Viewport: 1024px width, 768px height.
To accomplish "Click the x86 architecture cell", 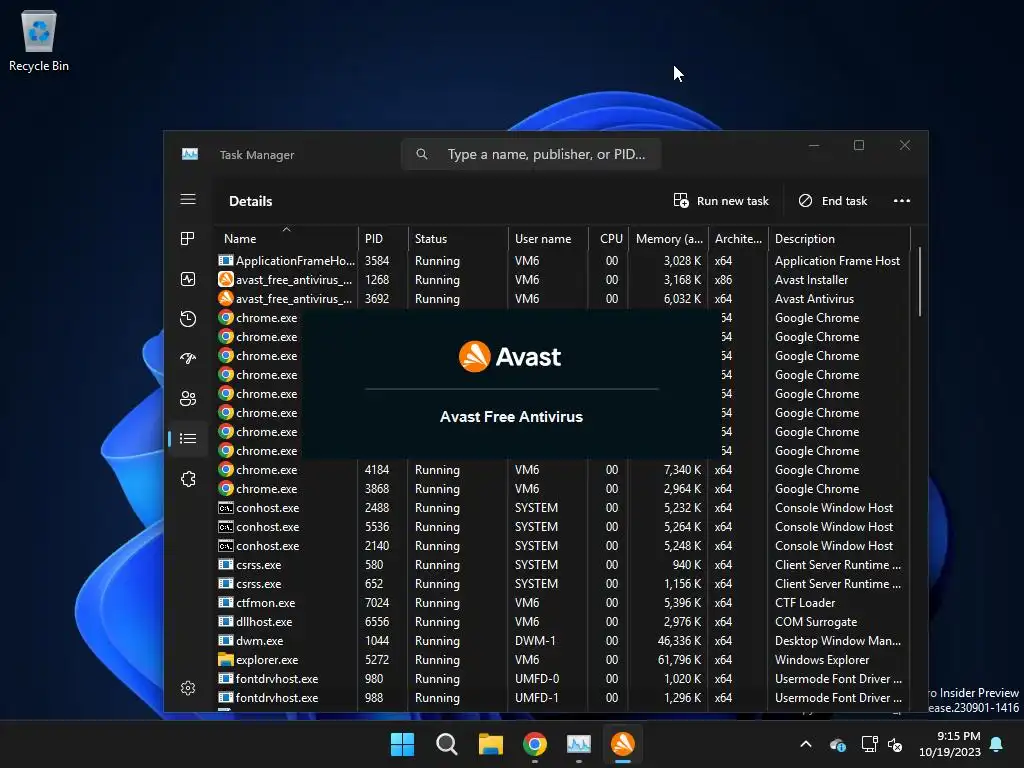I will point(723,280).
